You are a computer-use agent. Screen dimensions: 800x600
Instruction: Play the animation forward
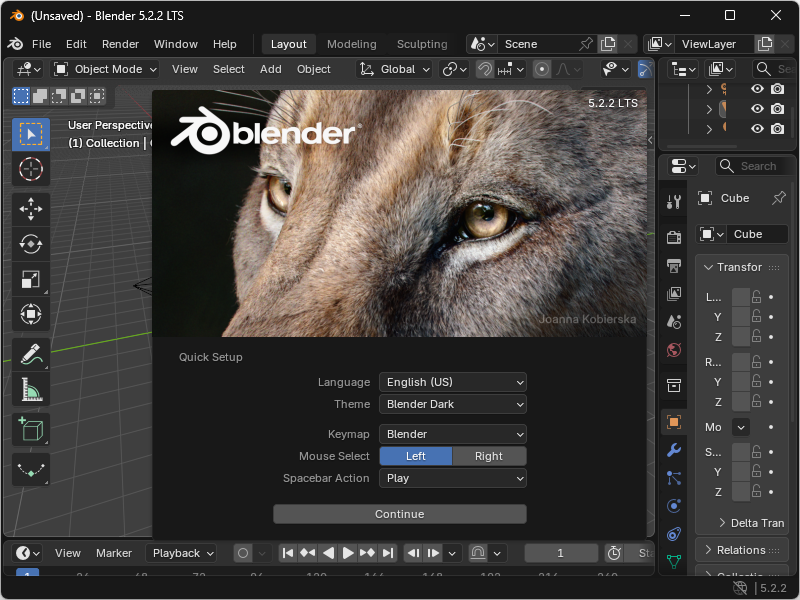click(x=347, y=553)
